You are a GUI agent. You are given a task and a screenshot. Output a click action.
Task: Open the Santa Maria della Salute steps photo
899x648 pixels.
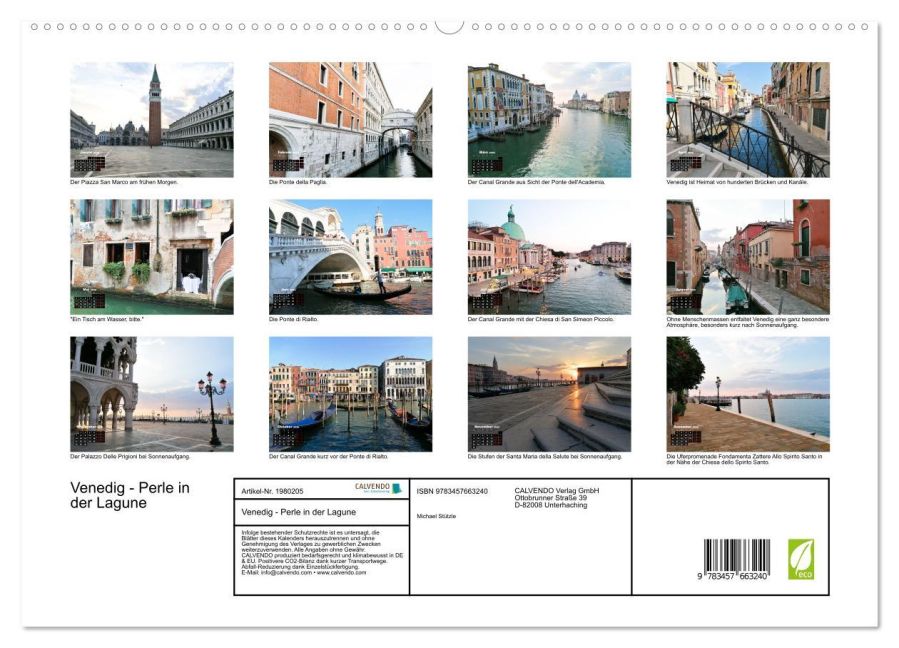(x=549, y=393)
